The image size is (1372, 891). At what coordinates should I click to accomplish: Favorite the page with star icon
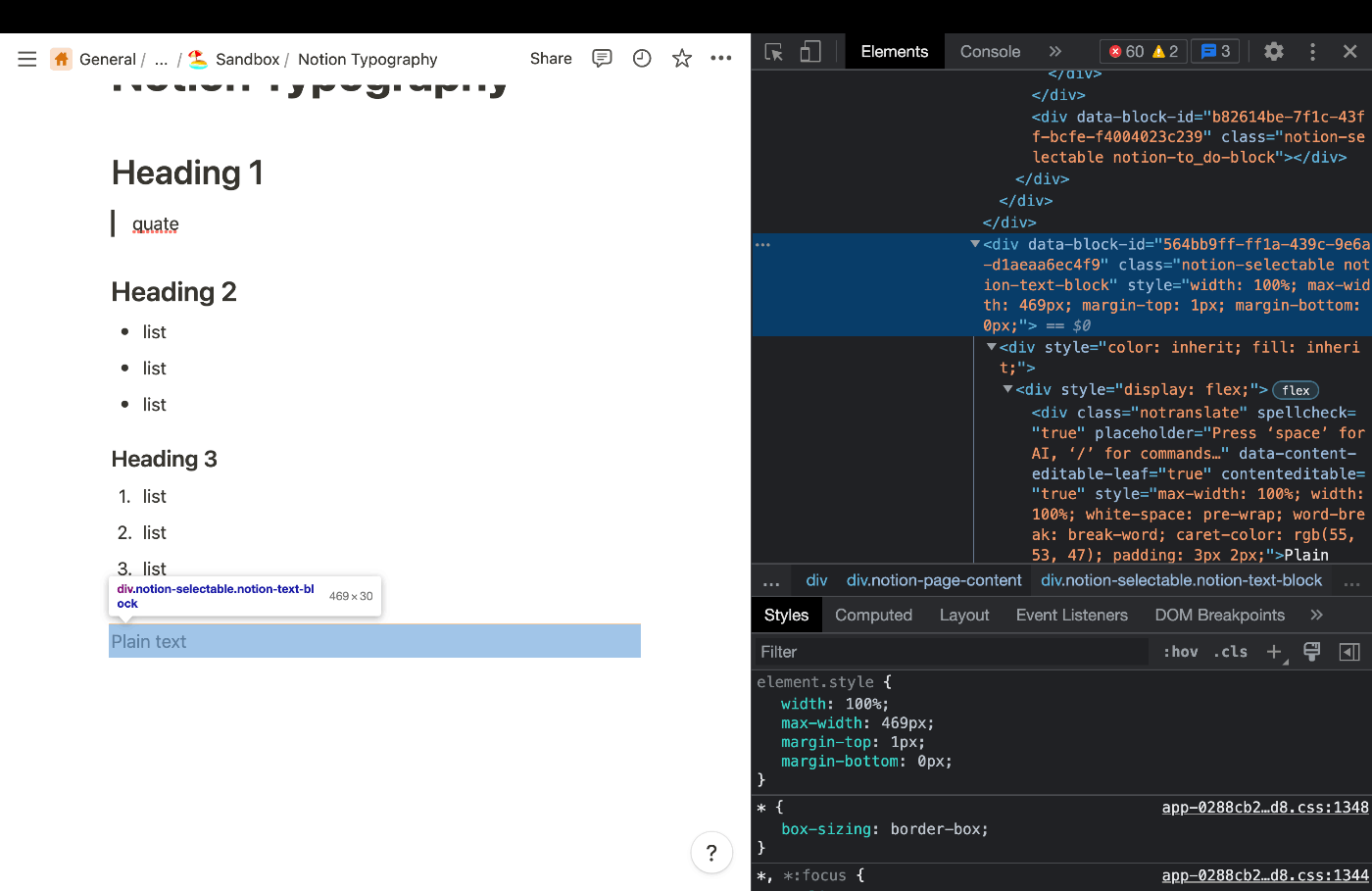click(682, 59)
